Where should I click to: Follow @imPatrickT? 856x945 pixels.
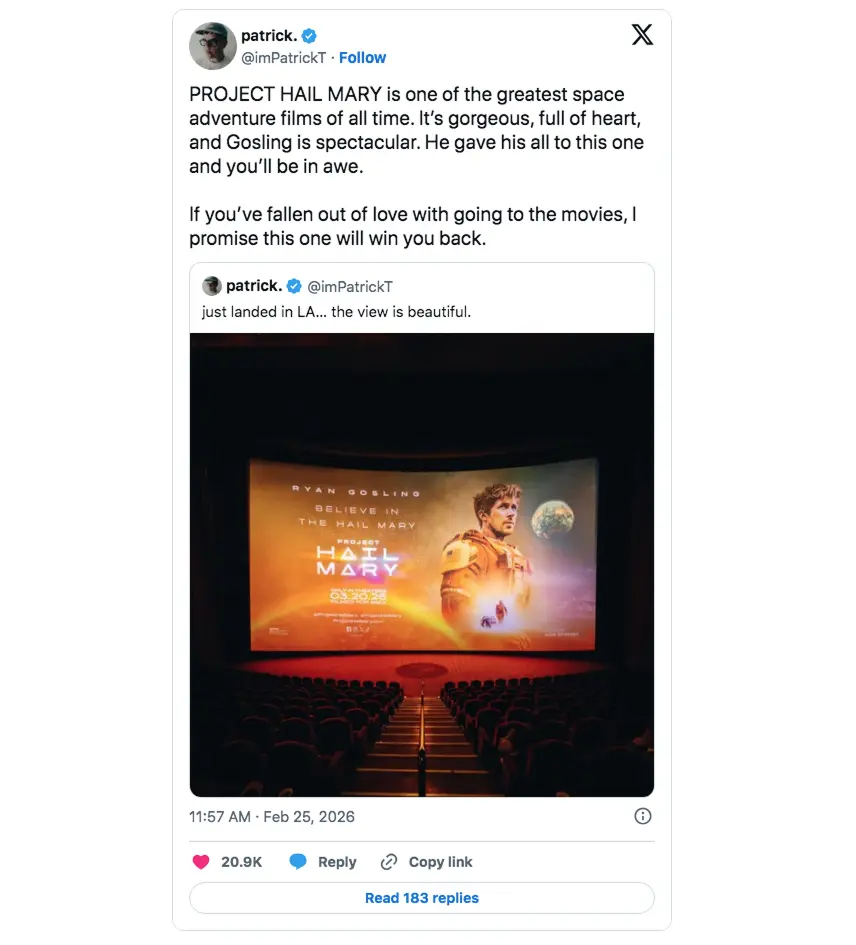click(x=362, y=58)
